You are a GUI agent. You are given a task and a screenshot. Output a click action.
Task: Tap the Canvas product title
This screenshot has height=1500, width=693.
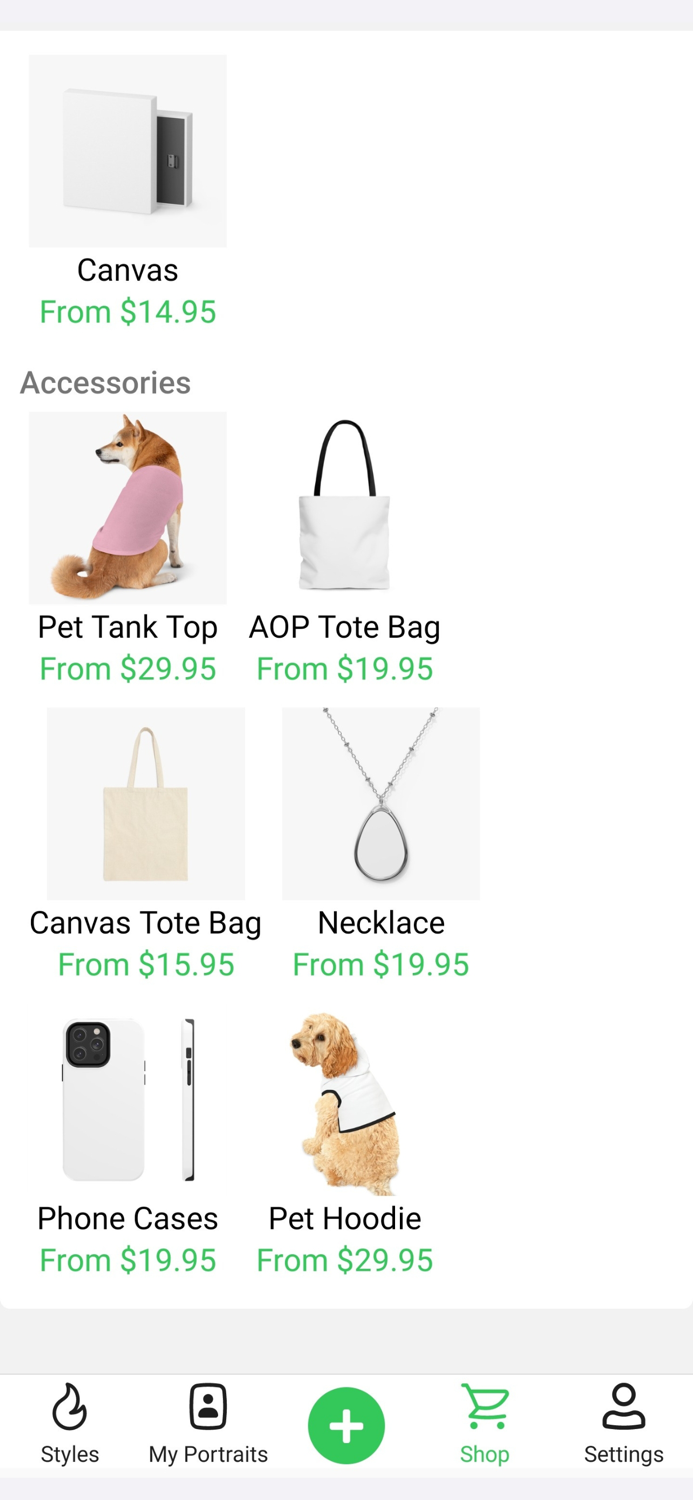tap(128, 270)
